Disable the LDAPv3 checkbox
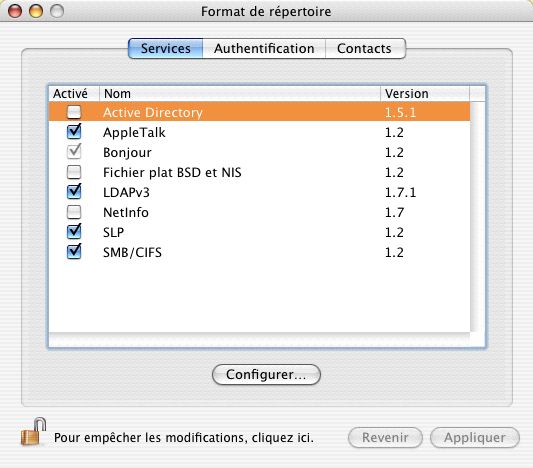The height and width of the screenshot is (468, 533). tap(74, 192)
